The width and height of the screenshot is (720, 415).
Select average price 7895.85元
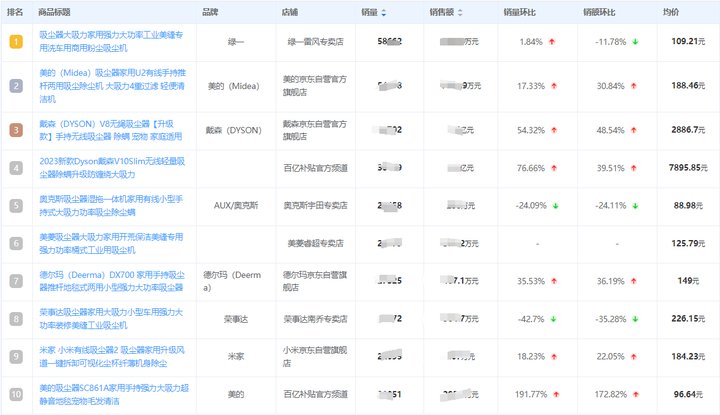click(688, 168)
